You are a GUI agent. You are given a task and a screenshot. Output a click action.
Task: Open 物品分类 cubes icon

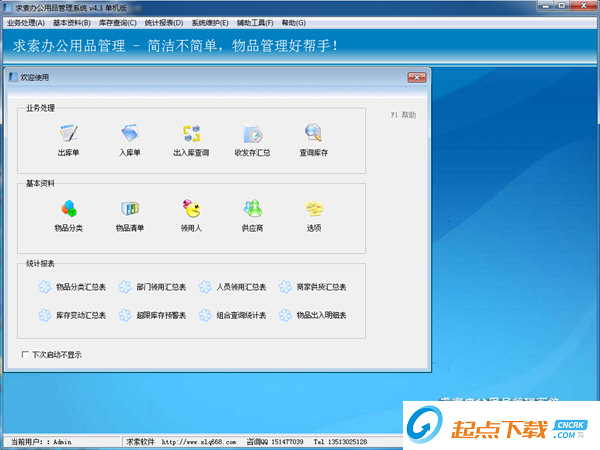(x=69, y=208)
